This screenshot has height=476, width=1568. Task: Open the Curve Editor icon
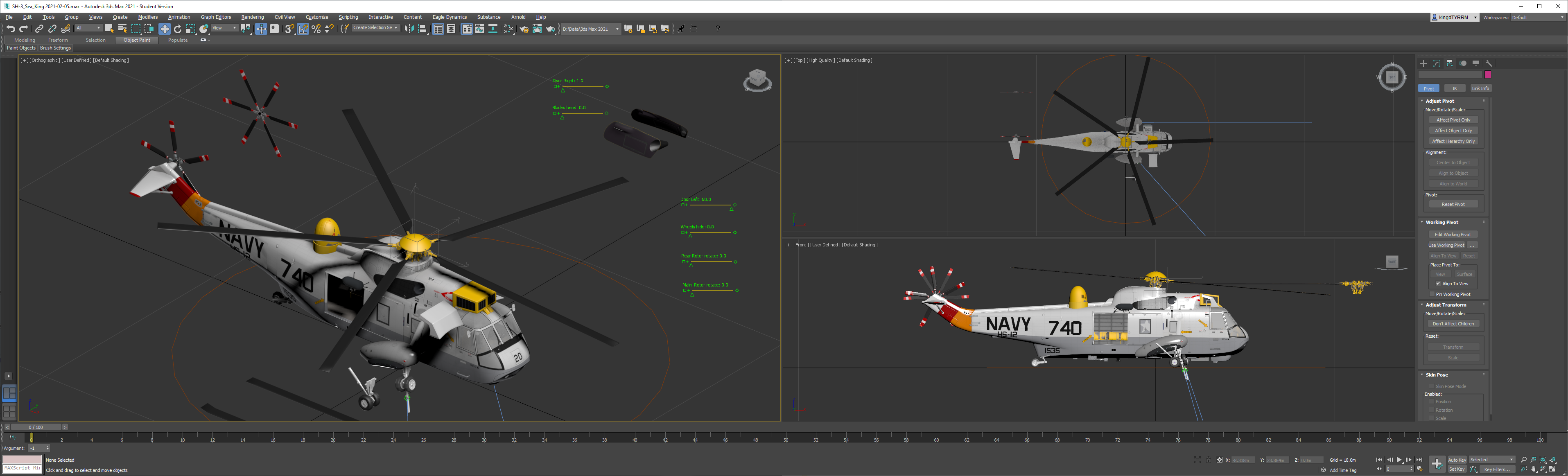point(480,29)
